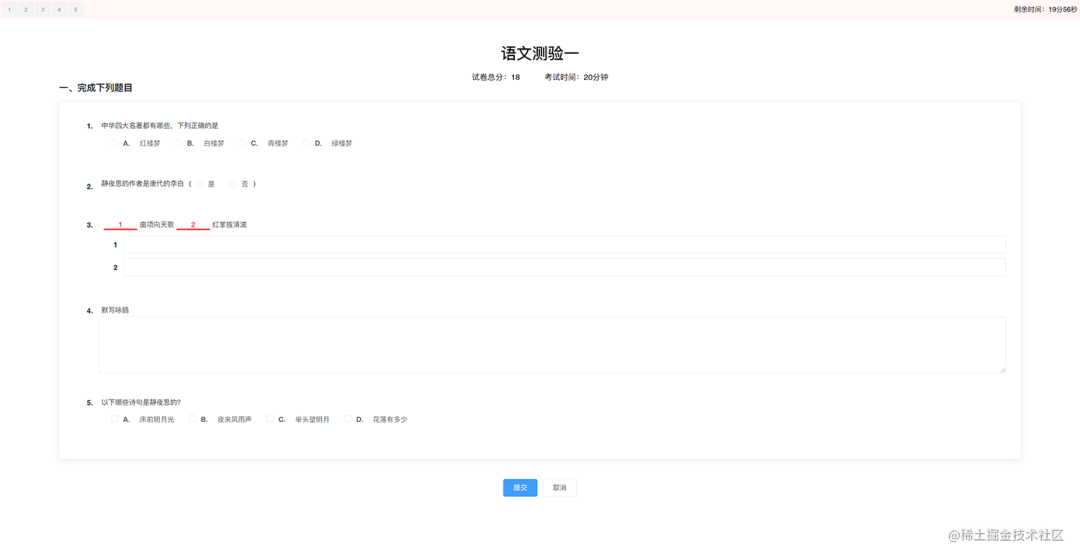Jump to question 5 in navigator
Screen dimensions: 1080x558
coord(76,10)
